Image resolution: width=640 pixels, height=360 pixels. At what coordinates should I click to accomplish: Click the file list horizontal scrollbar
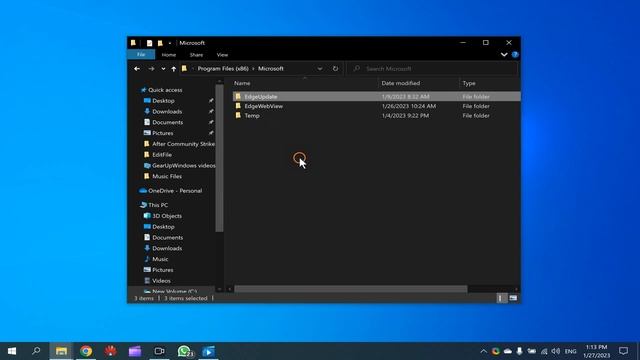point(350,289)
